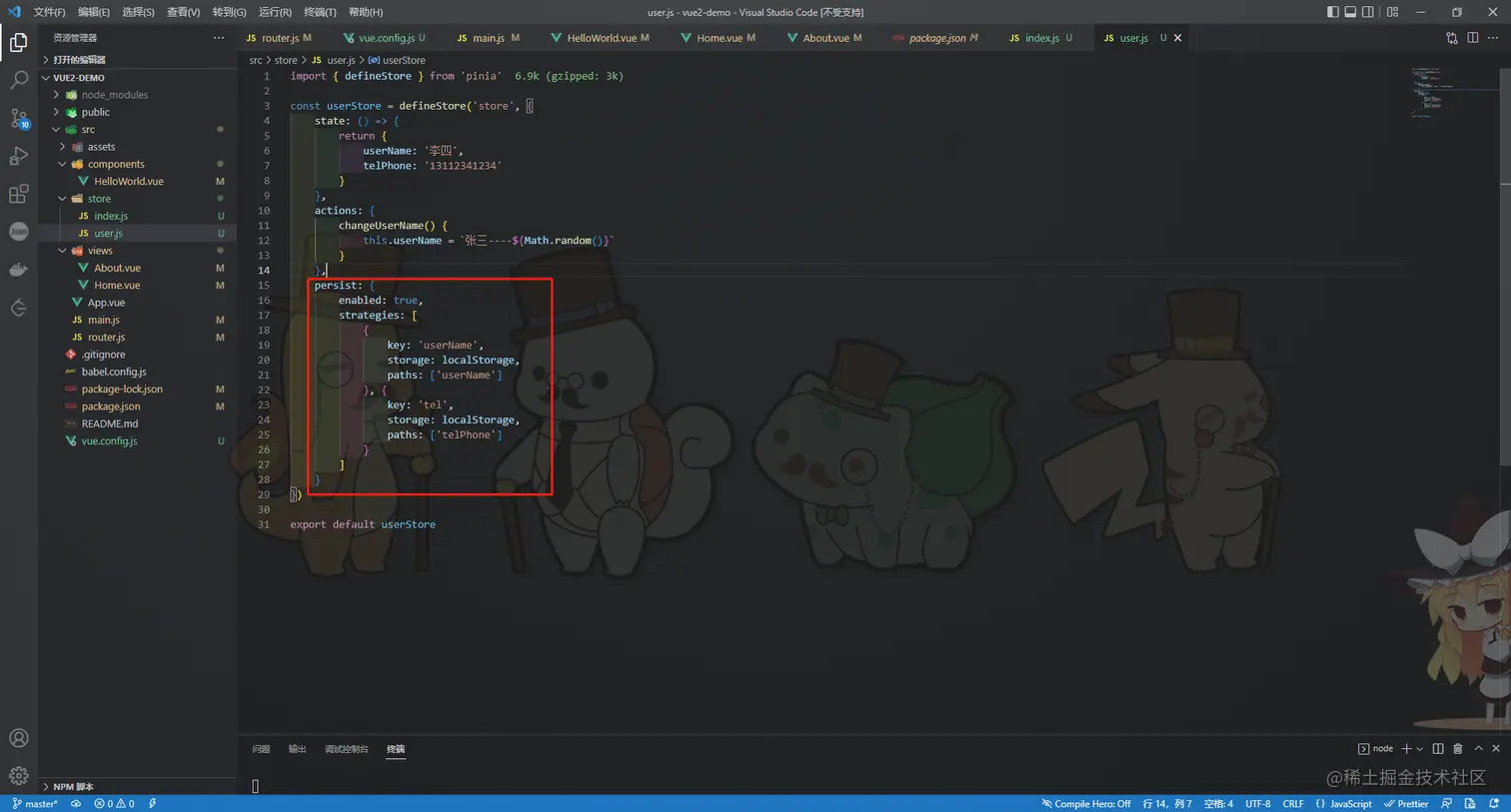Viewport: 1511px width, 812px height.
Task: Toggle the secondary side bar visibility
Action: 1368,12
